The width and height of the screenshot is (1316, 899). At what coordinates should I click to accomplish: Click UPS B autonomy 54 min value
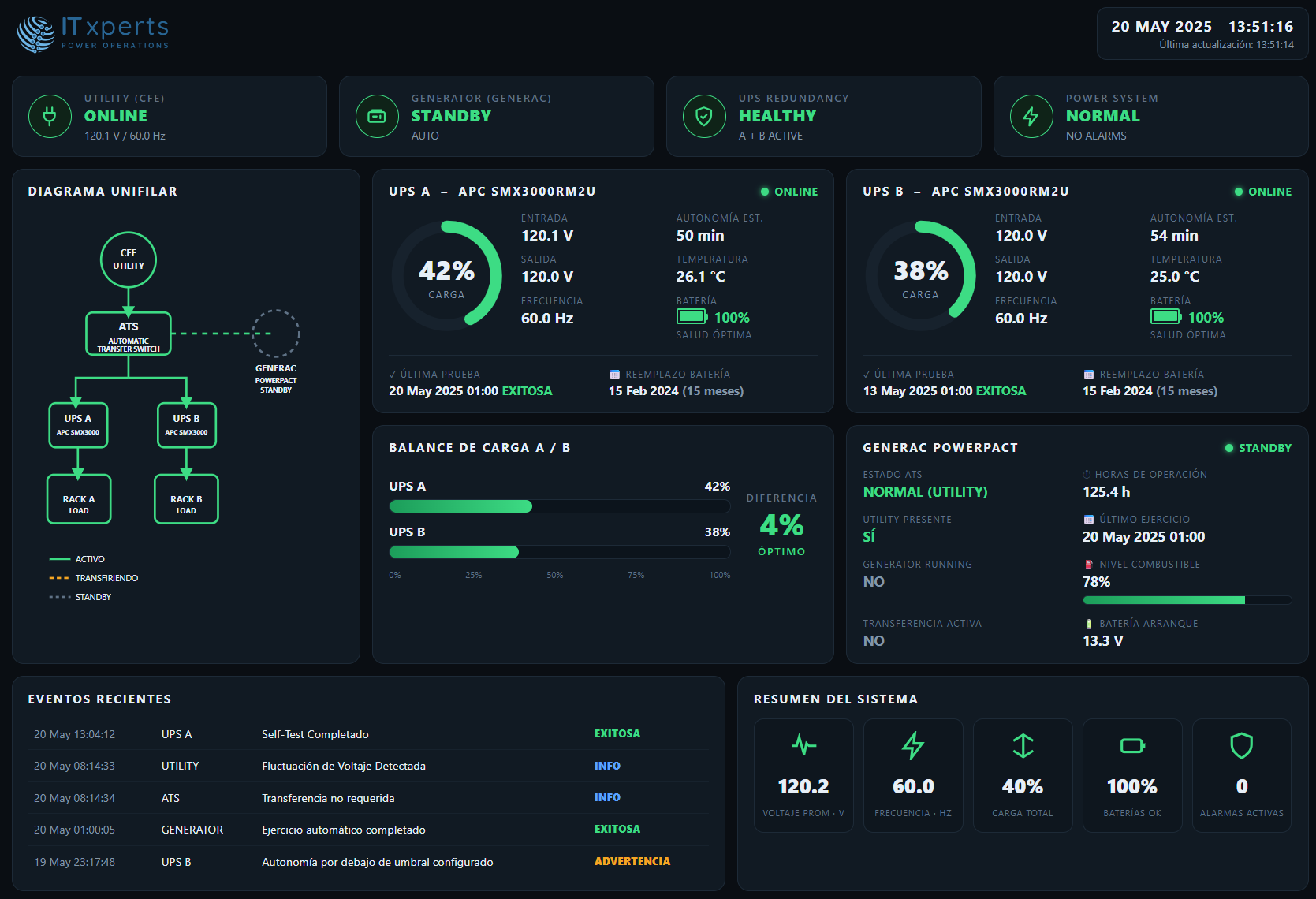(x=1174, y=235)
